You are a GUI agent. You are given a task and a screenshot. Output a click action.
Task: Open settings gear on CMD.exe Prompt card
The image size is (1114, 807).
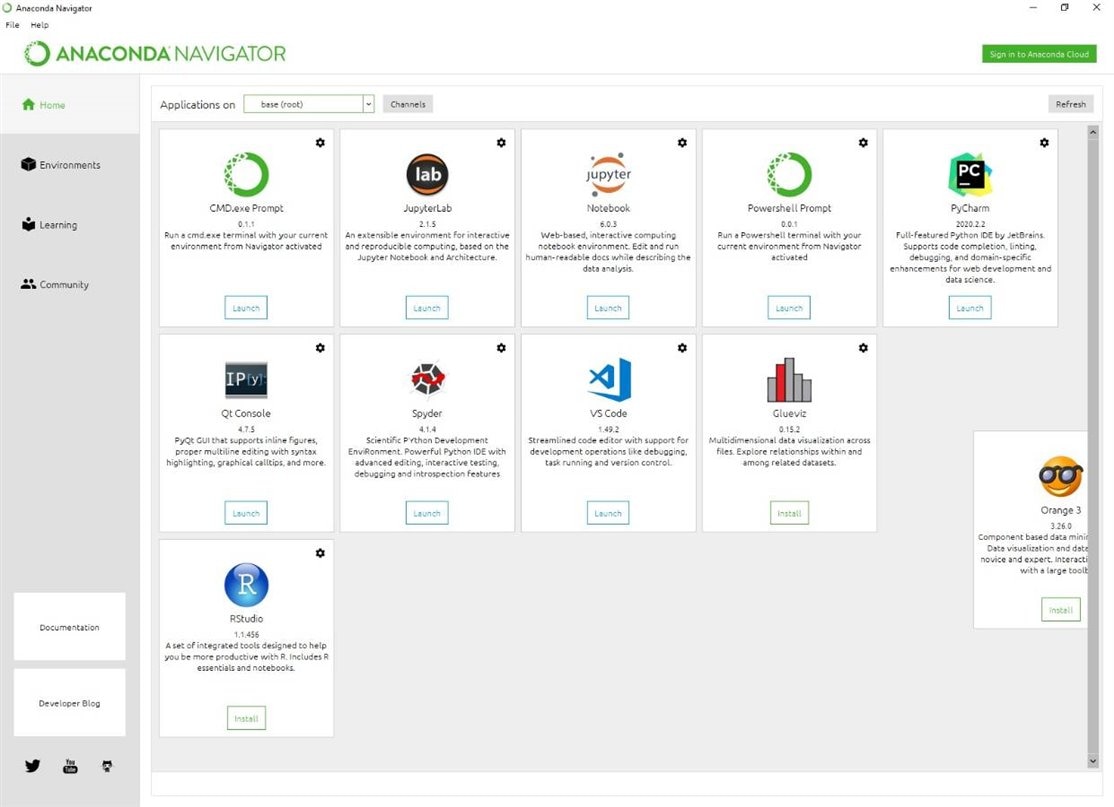pyautogui.click(x=320, y=143)
